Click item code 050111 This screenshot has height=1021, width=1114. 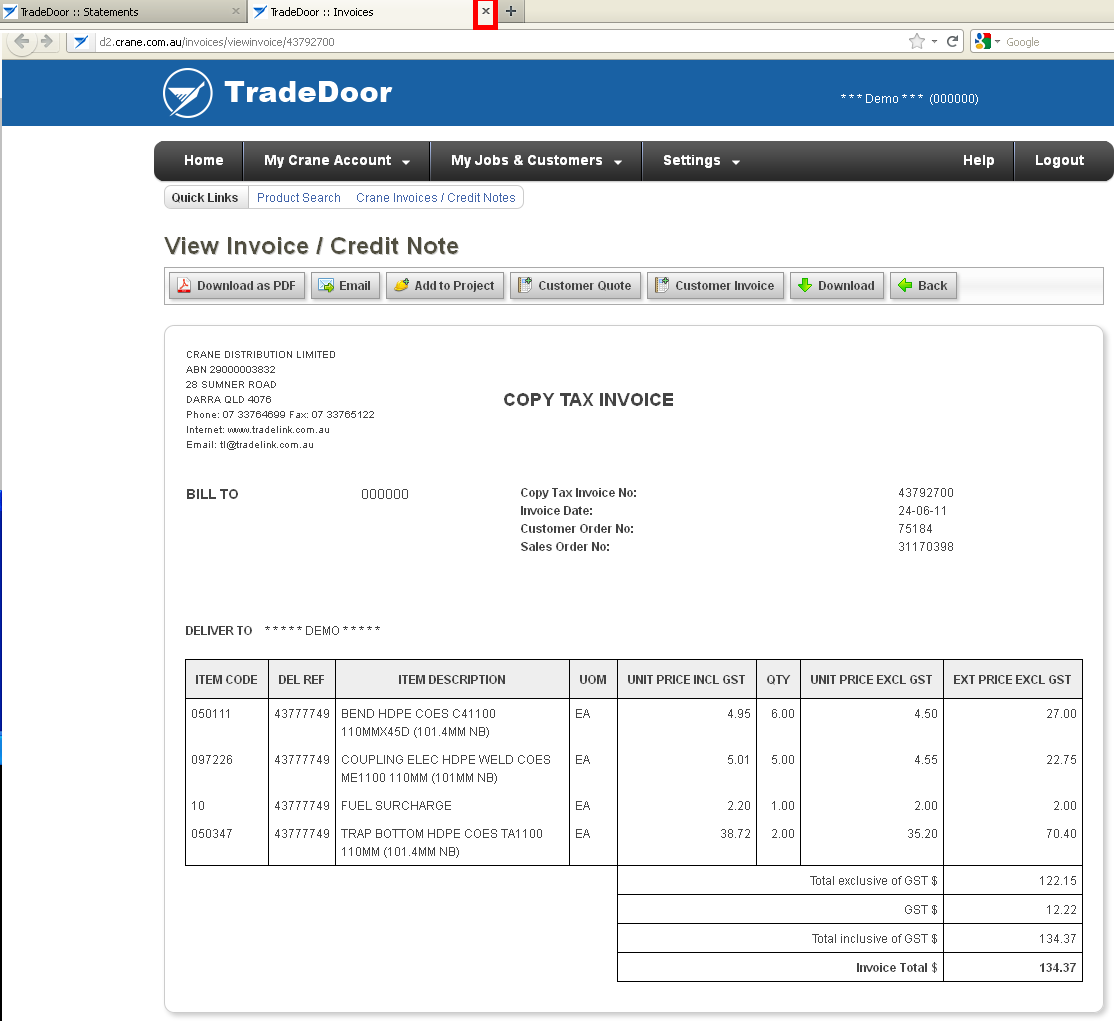[211, 714]
